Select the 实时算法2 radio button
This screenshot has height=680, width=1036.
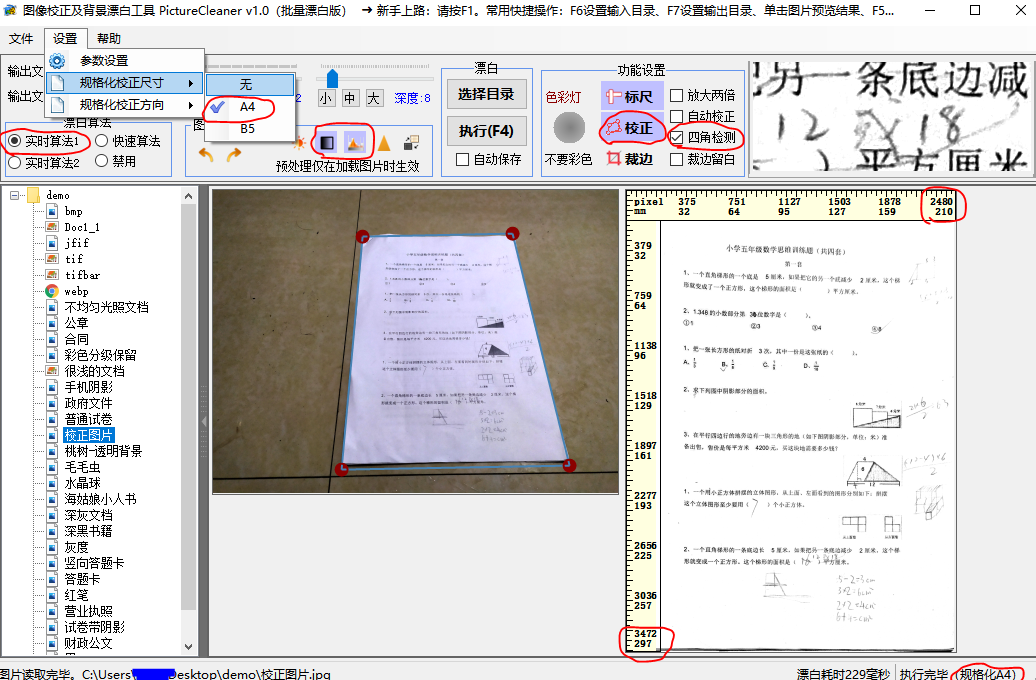pyautogui.click(x=15, y=162)
